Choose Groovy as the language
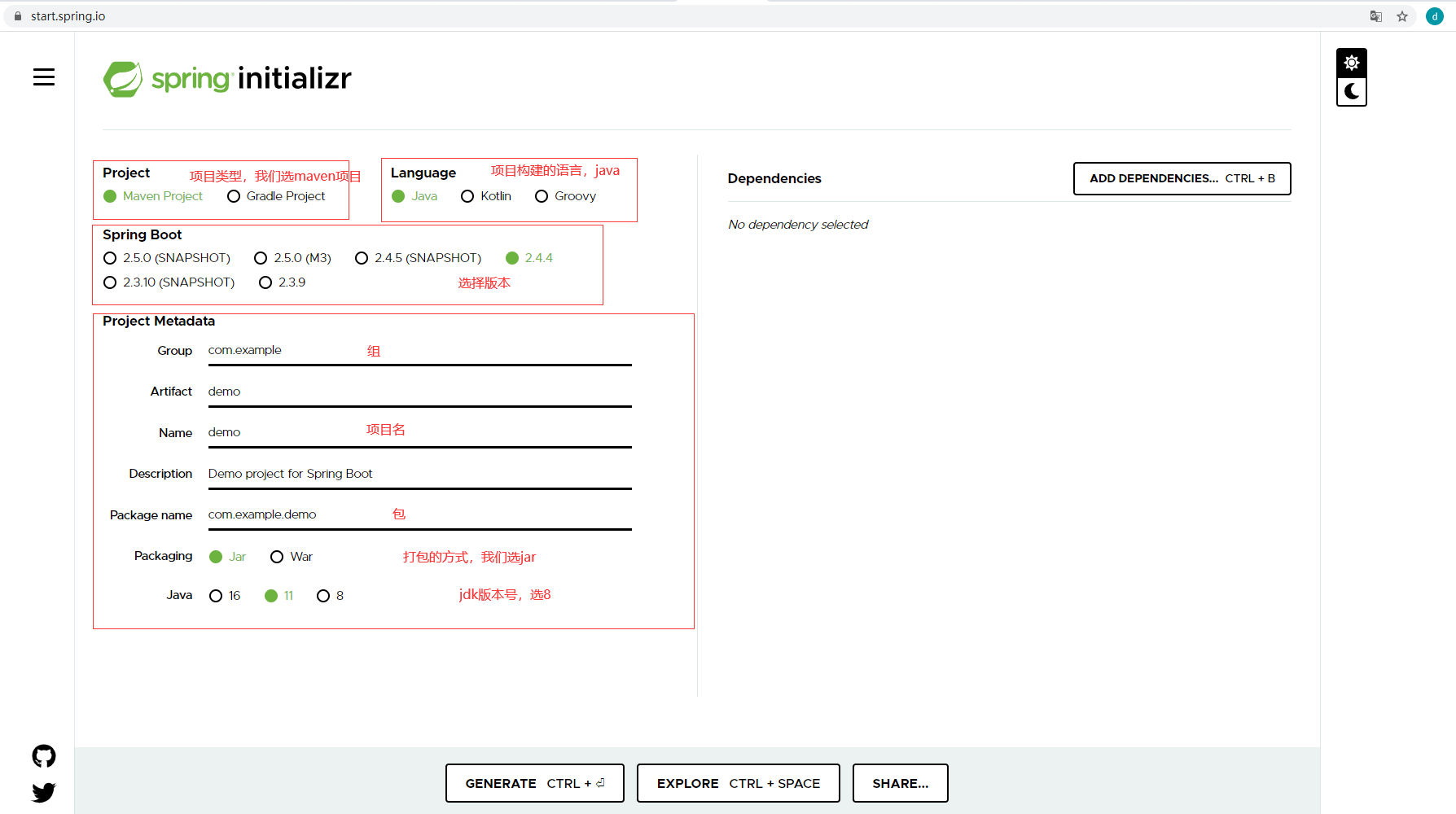Image resolution: width=1456 pixels, height=814 pixels. [566, 196]
